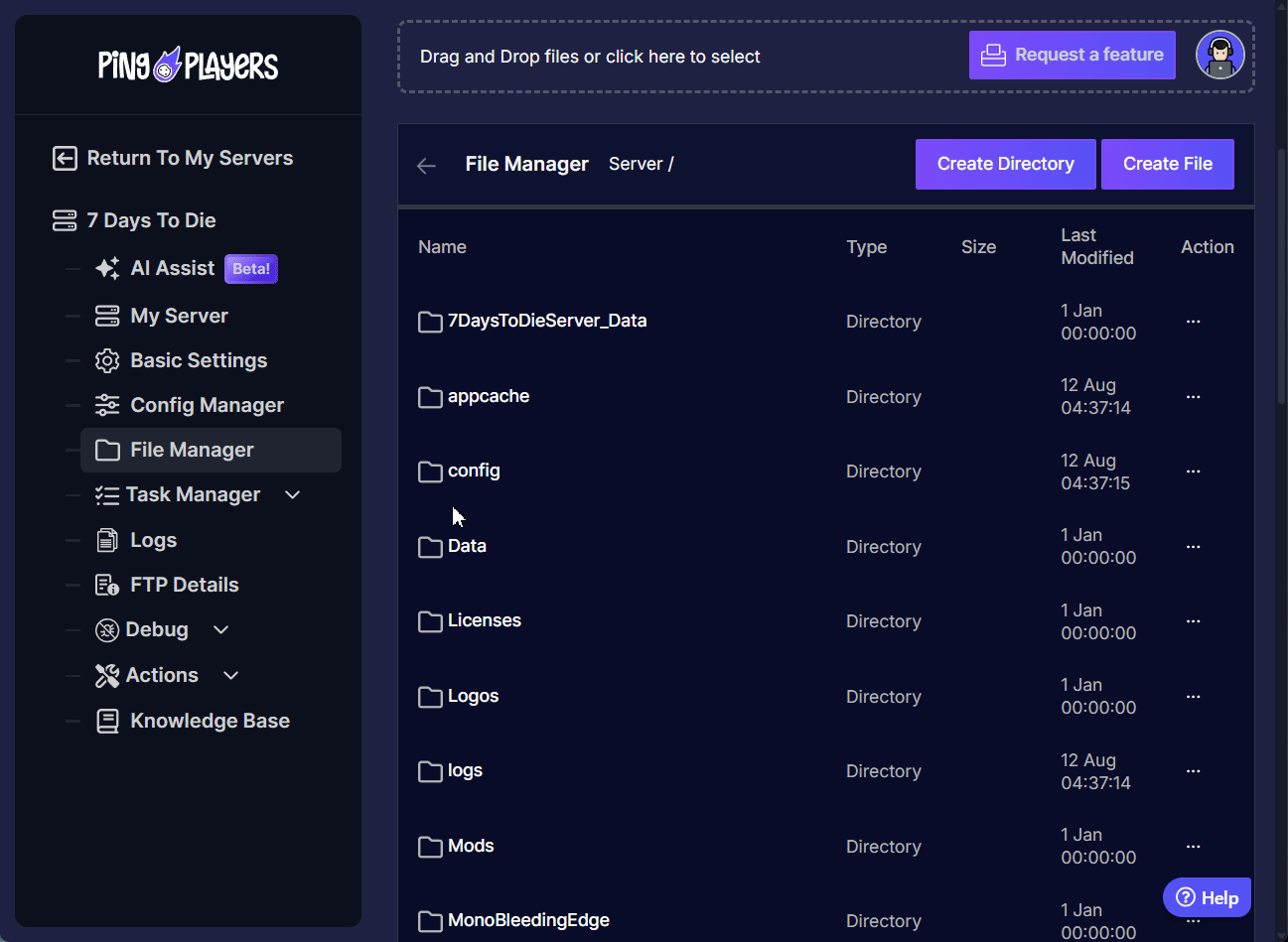Expand the Task Manager chevron
This screenshot has width=1288, height=942.
(293, 494)
